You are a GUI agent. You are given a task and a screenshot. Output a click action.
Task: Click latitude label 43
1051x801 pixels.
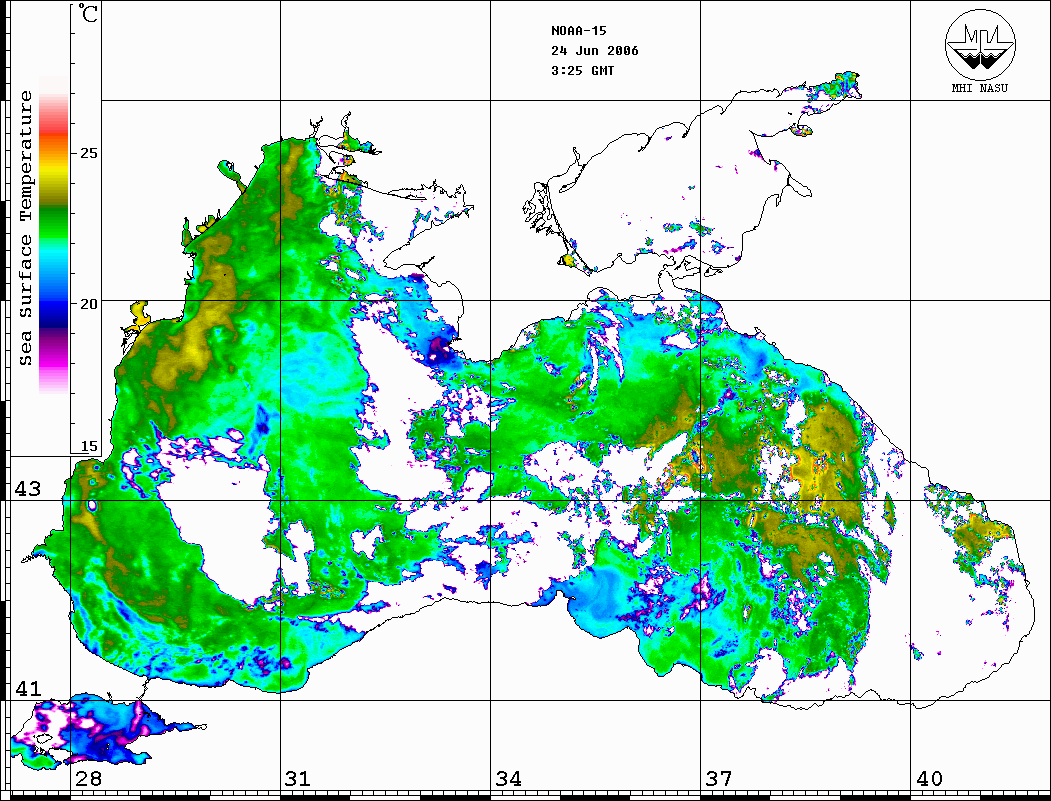point(27,489)
